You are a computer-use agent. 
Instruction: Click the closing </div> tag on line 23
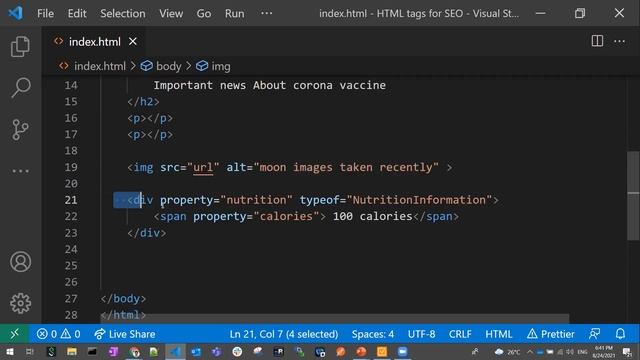147,233
